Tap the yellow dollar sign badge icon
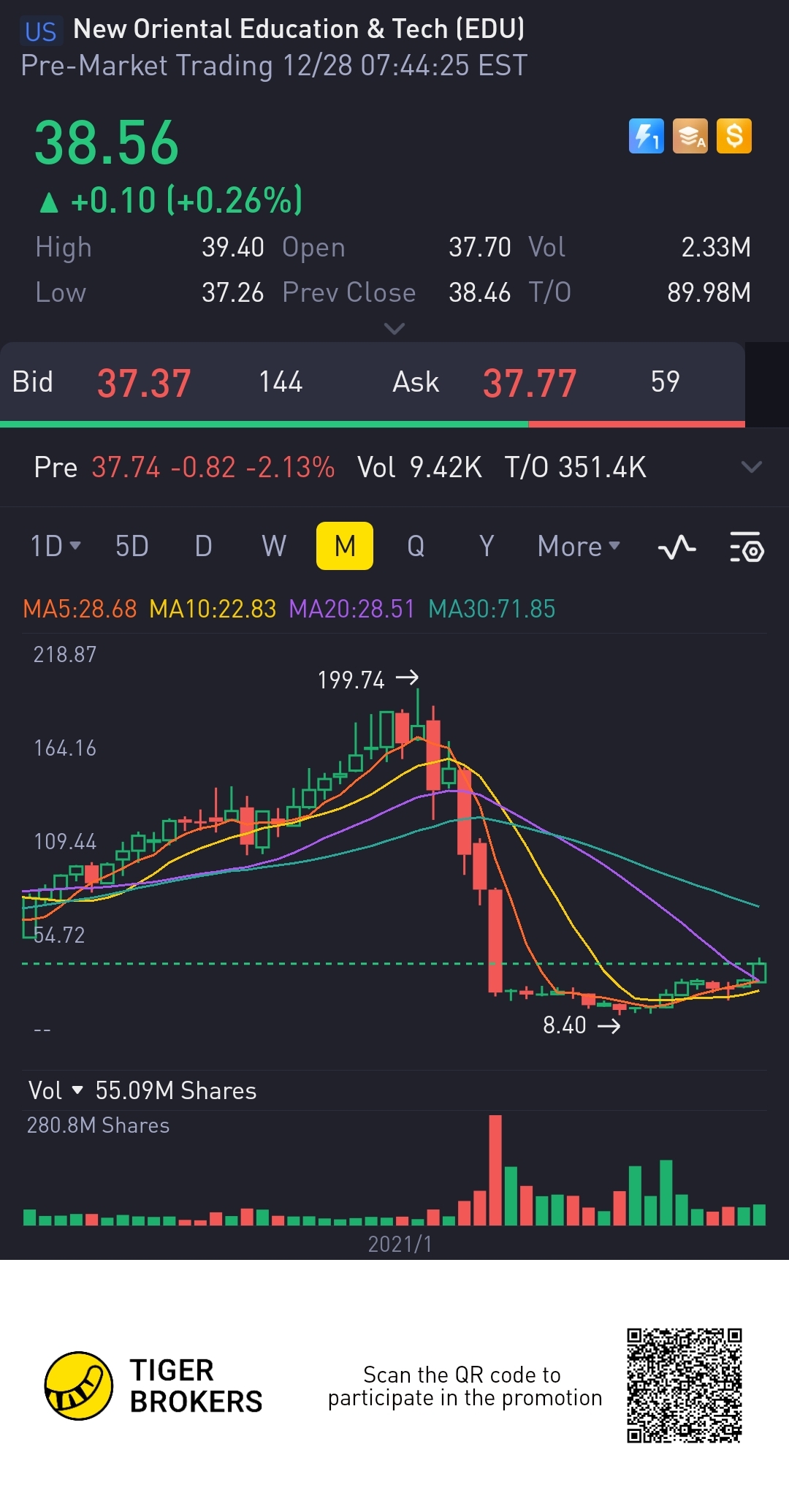This screenshot has height=1512, width=789. [x=734, y=136]
